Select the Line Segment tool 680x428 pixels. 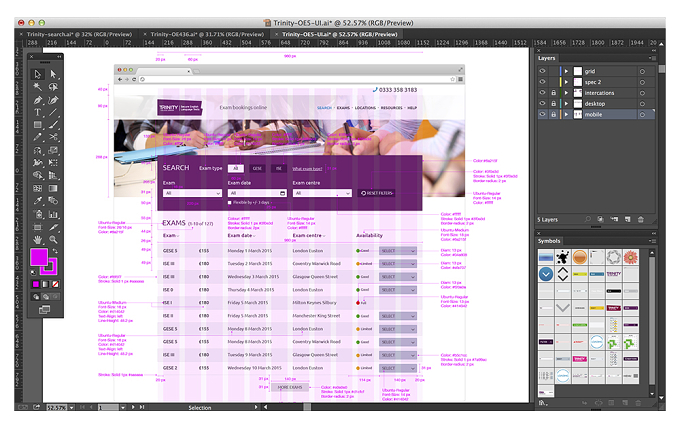tap(53, 112)
